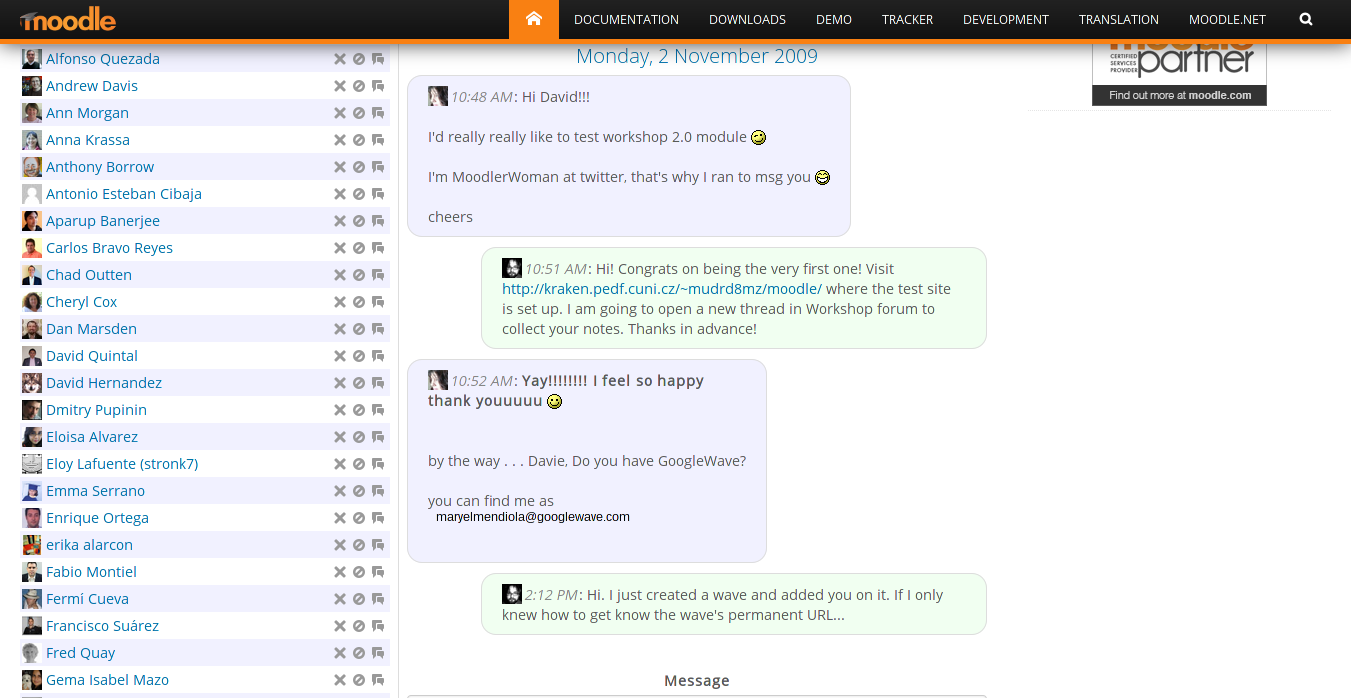Screen dimensions: 1351x698
Task: Block contact Fred Quay
Action: coord(359,653)
